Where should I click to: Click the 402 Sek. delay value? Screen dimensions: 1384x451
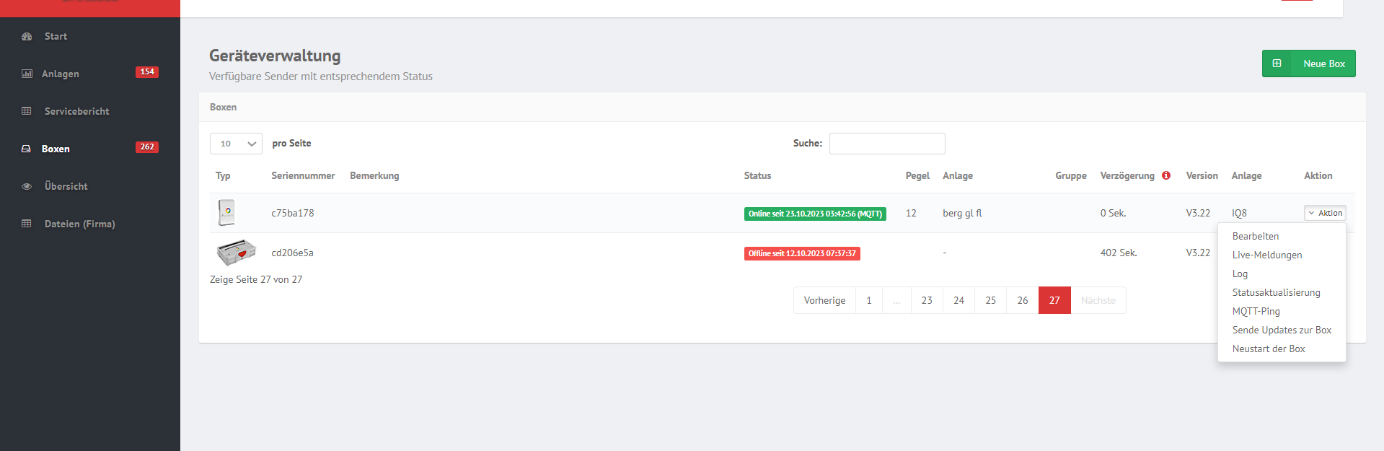coord(1121,253)
